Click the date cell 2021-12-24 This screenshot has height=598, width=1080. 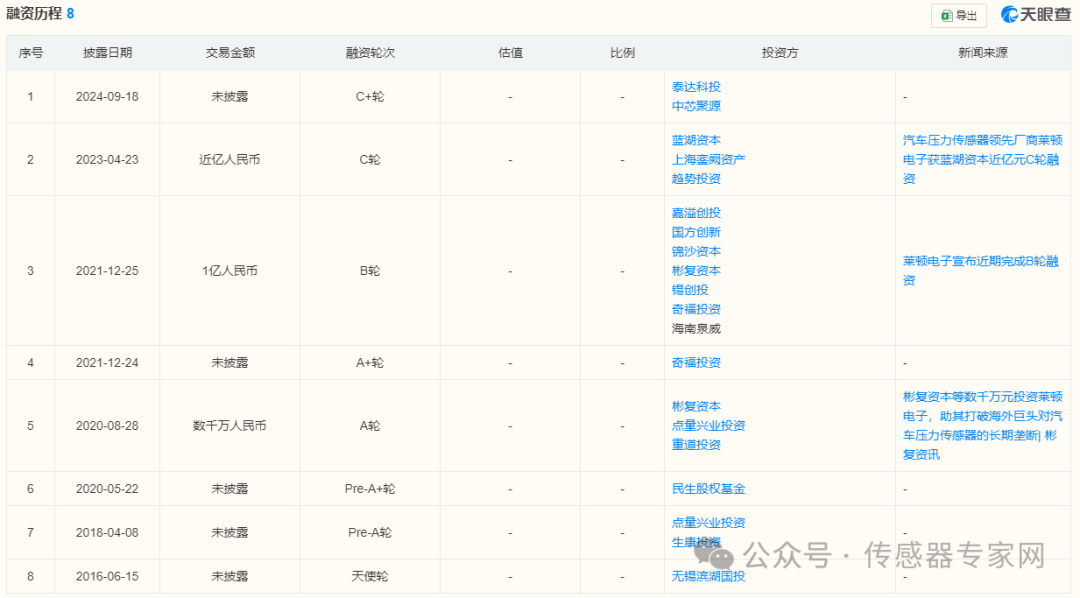107,363
